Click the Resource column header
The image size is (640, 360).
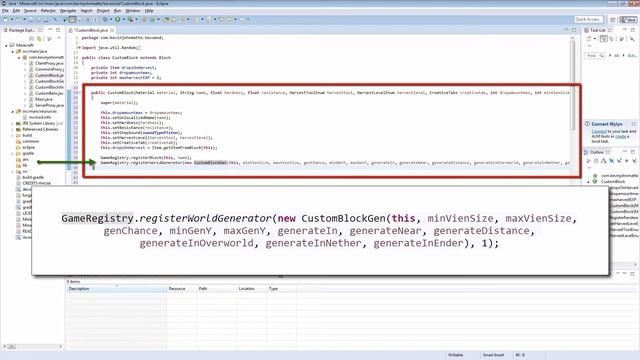click(x=182, y=289)
